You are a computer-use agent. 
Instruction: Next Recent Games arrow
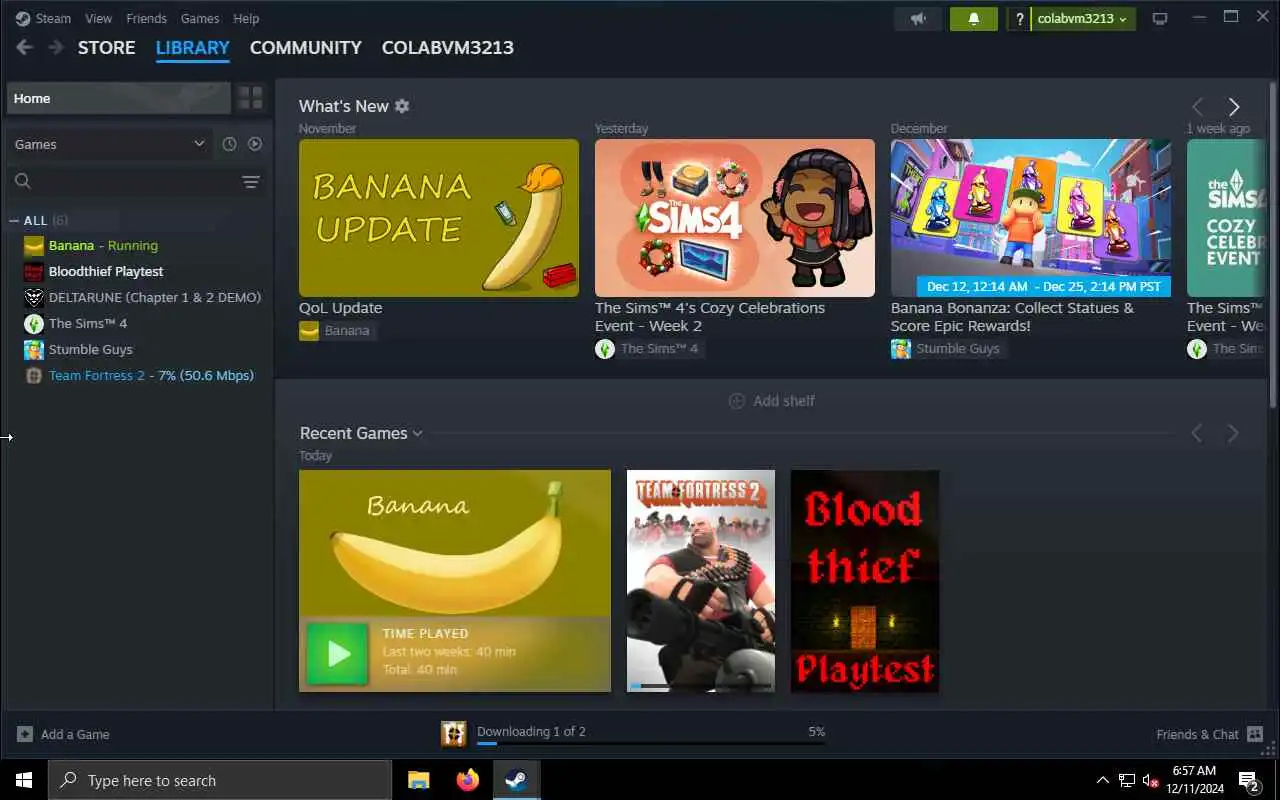click(x=1233, y=433)
